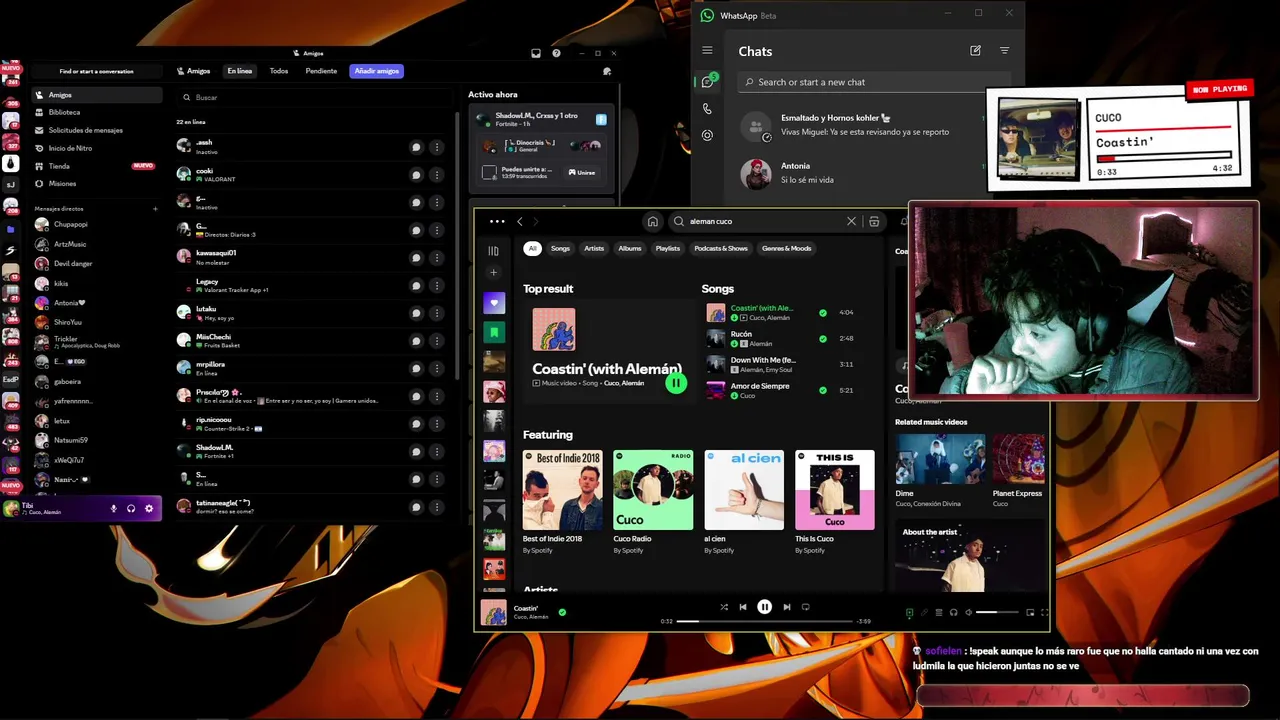Create a playlist with plus icon in Spotify
The height and width of the screenshot is (720, 1280).
[x=493, y=272]
